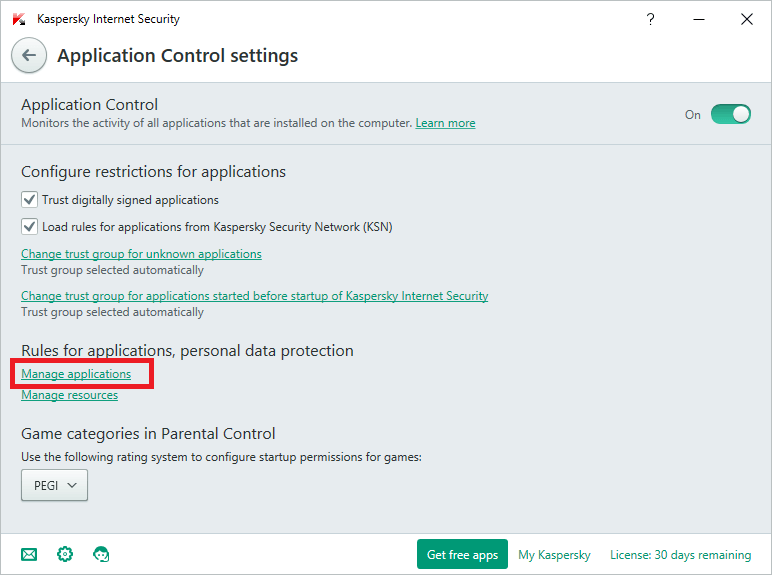Viewport: 772px width, 575px height.
Task: Open Manage resources link
Action: [x=69, y=395]
